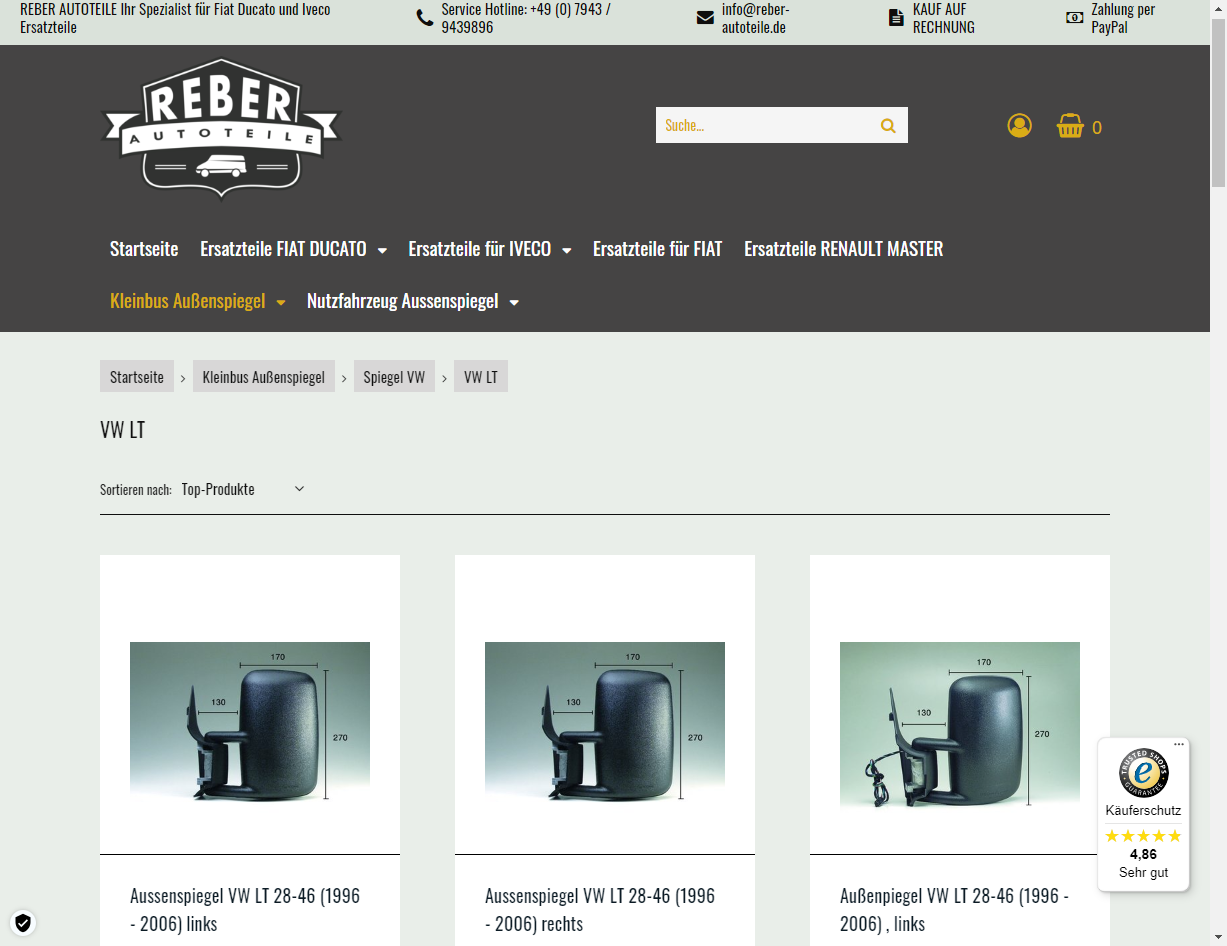Open the user account icon
This screenshot has width=1227, height=946.
click(x=1019, y=126)
